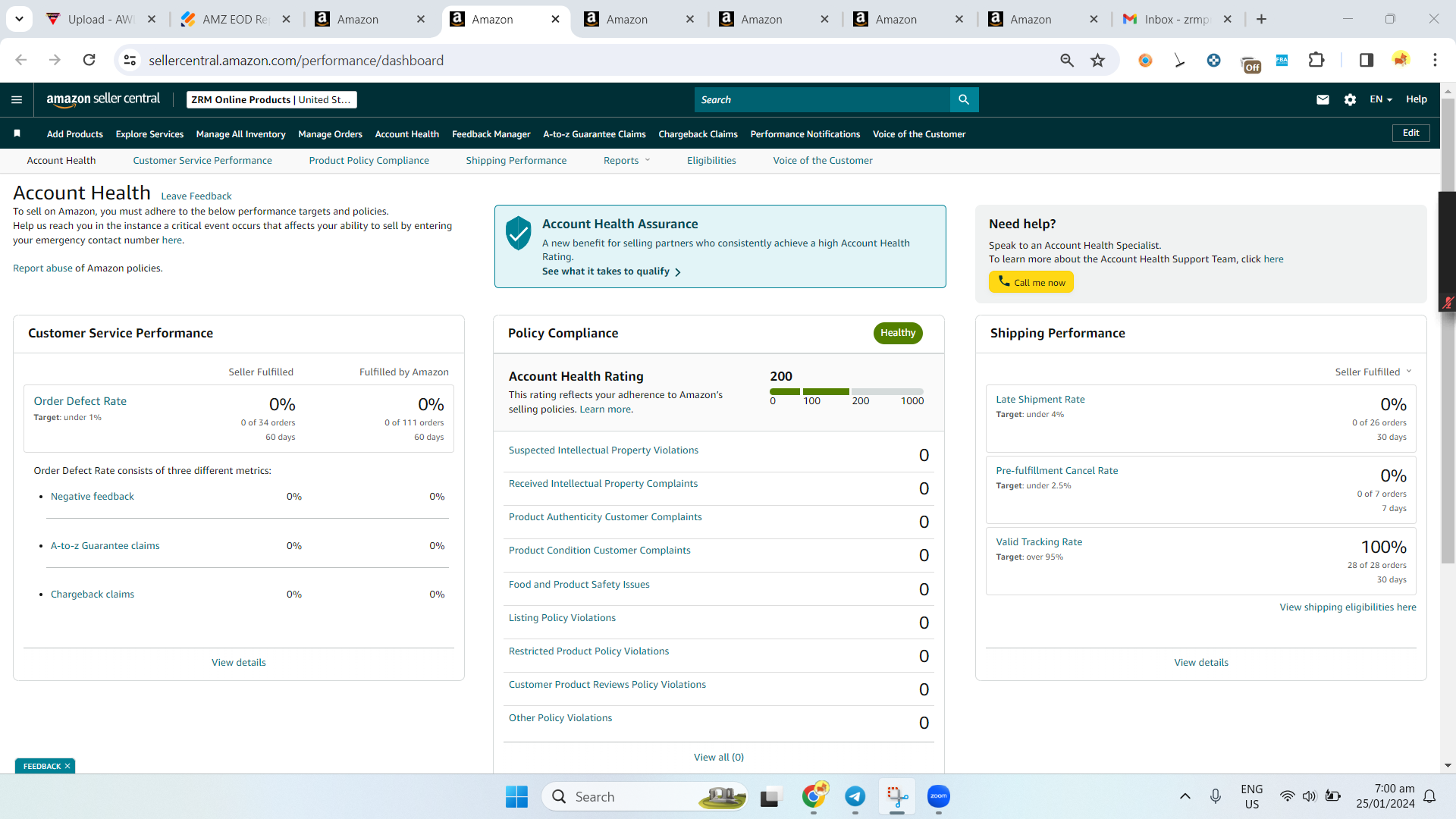Open the Zoom taskbar icon
The width and height of the screenshot is (1456, 819).
938,796
